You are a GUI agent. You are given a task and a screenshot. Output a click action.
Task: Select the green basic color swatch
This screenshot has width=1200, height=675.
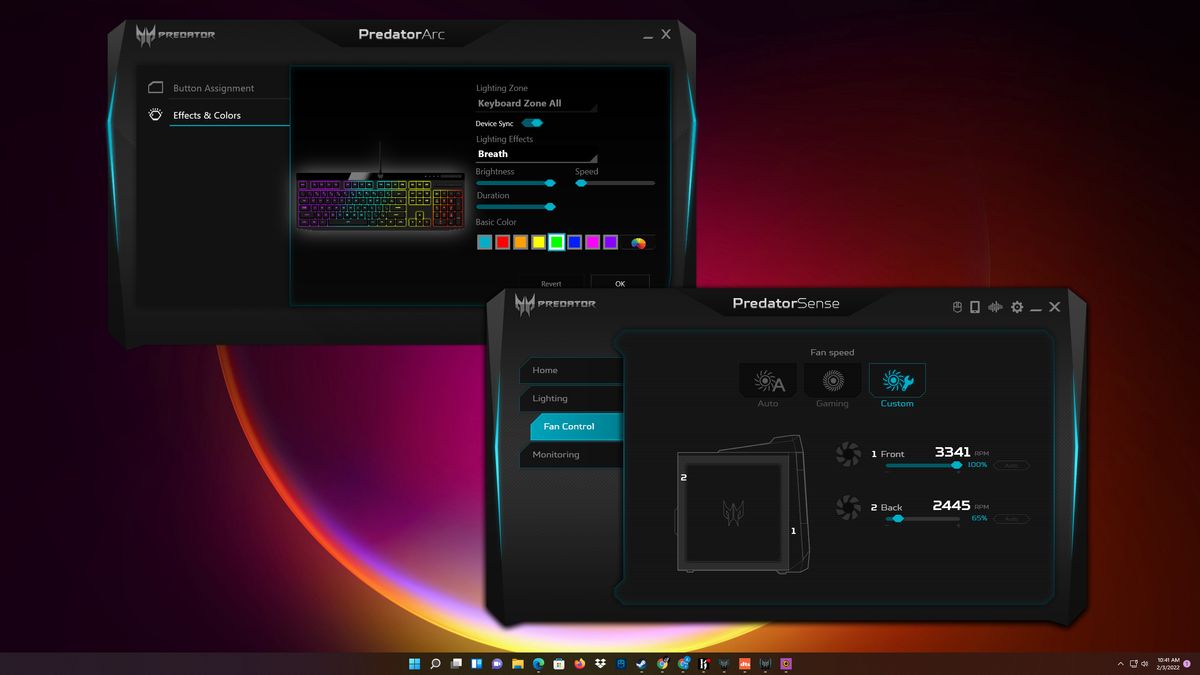(556, 241)
